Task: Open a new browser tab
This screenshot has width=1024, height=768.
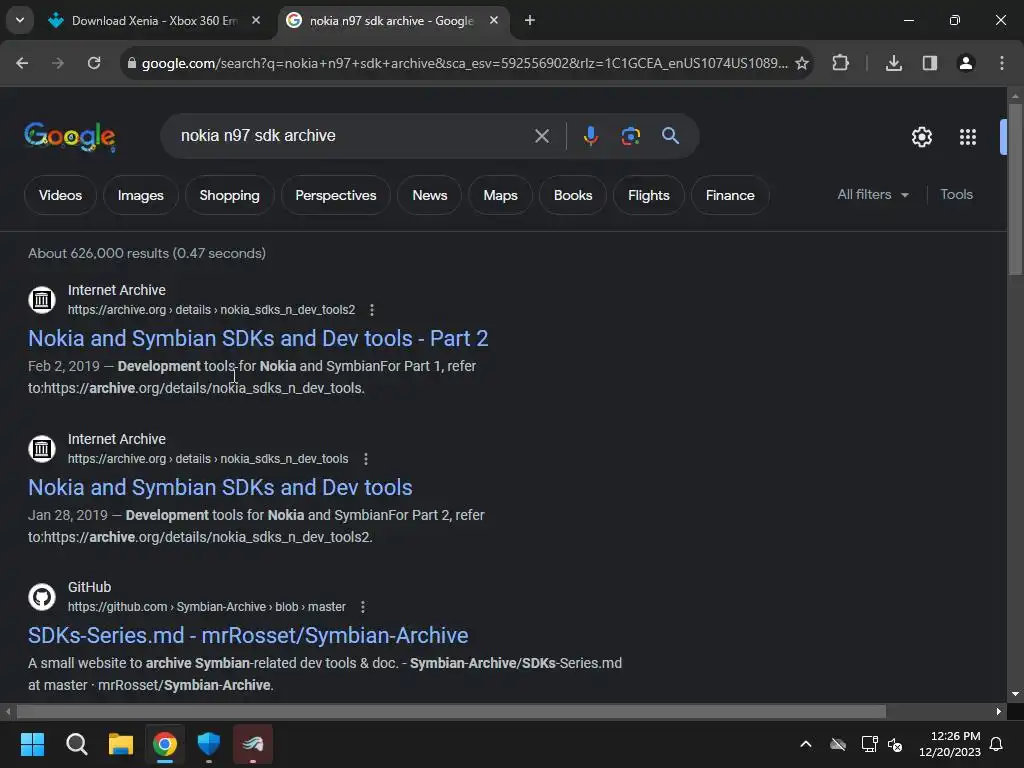Action: click(530, 21)
